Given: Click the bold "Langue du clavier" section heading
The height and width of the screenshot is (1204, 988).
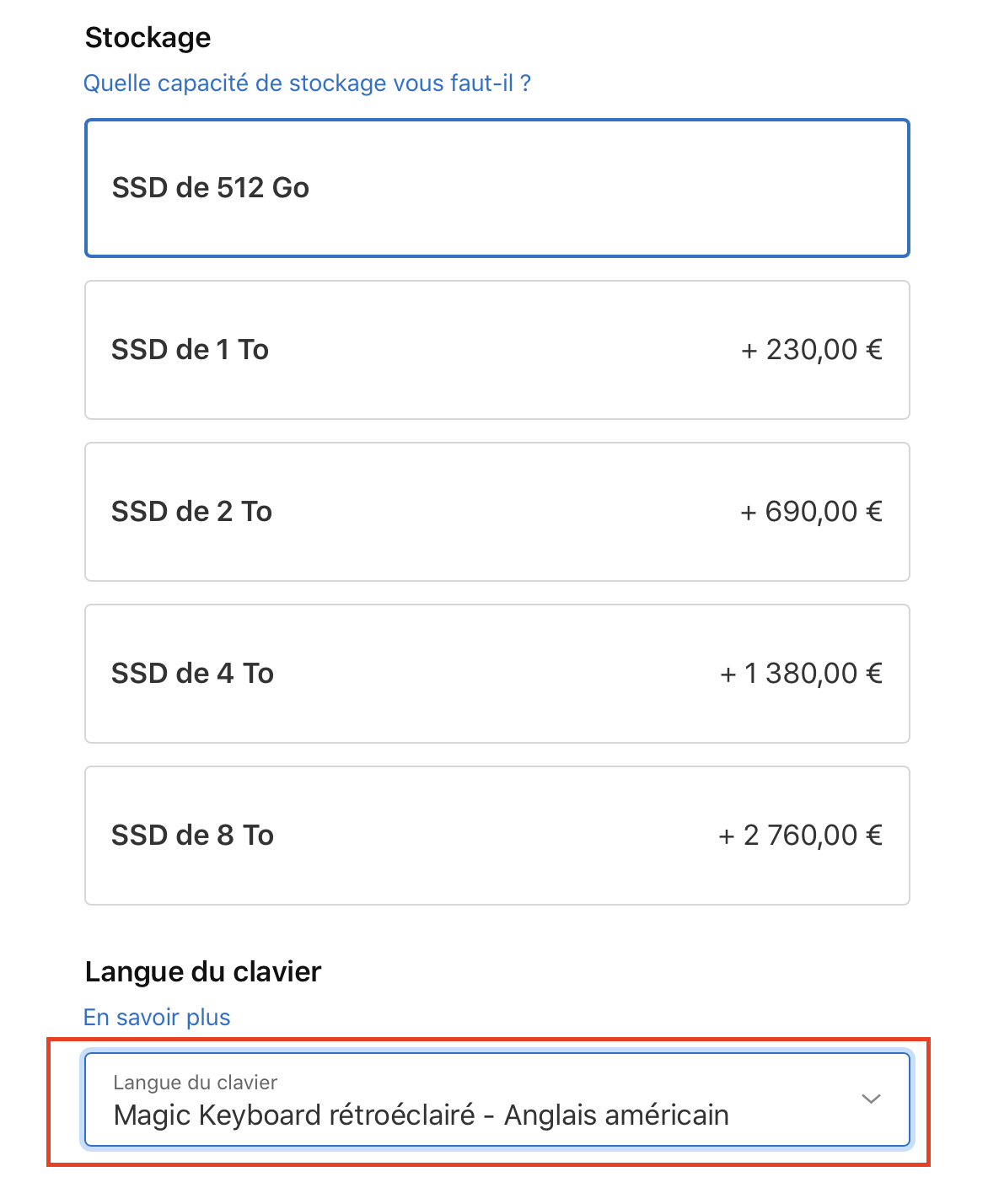Looking at the screenshot, I should click(x=203, y=972).
